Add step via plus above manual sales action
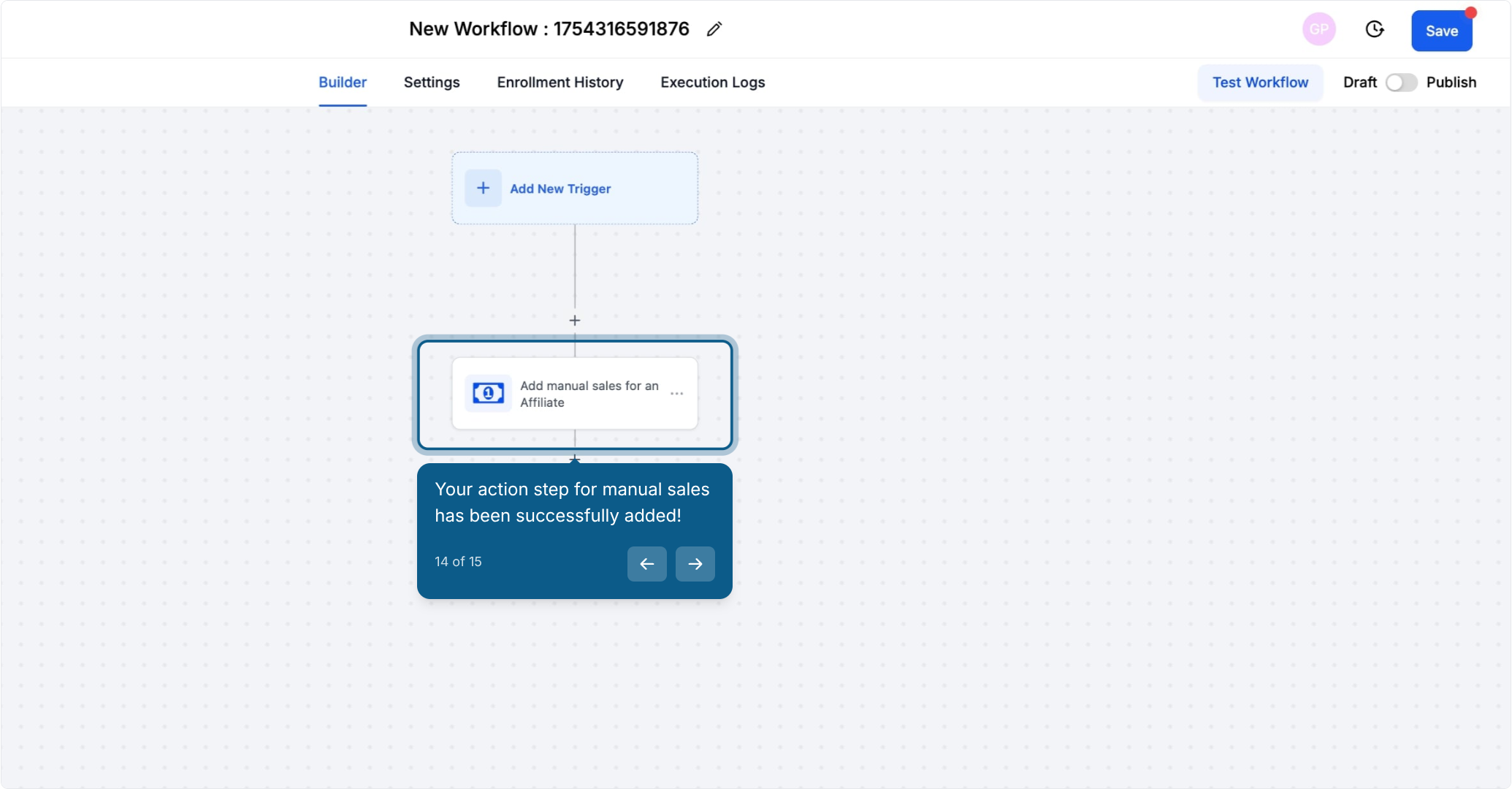This screenshot has height=789, width=1512. coord(575,320)
